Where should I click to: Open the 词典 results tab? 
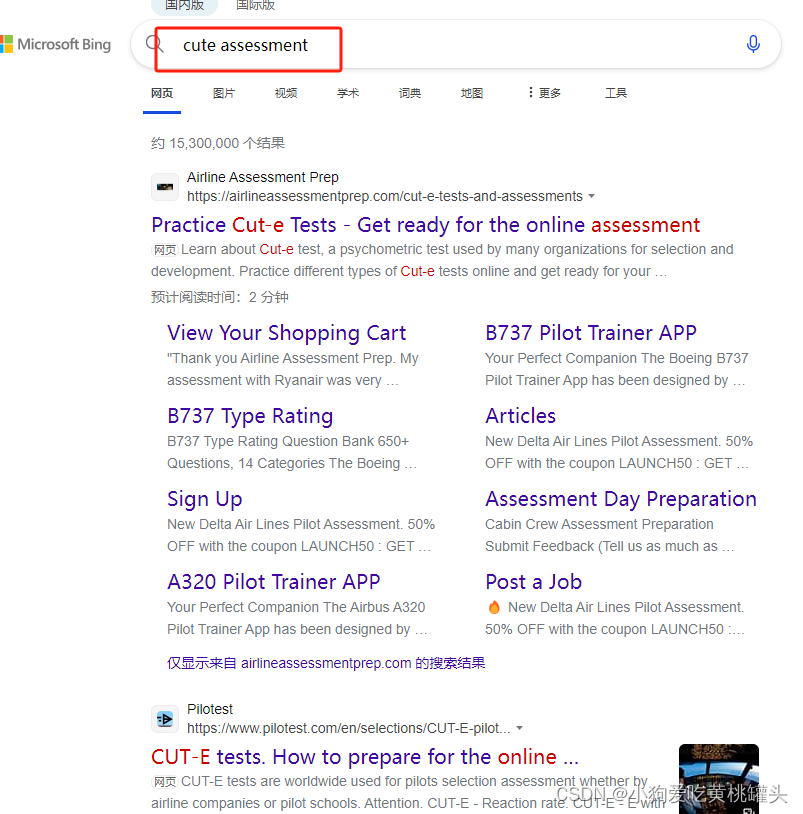pos(410,93)
